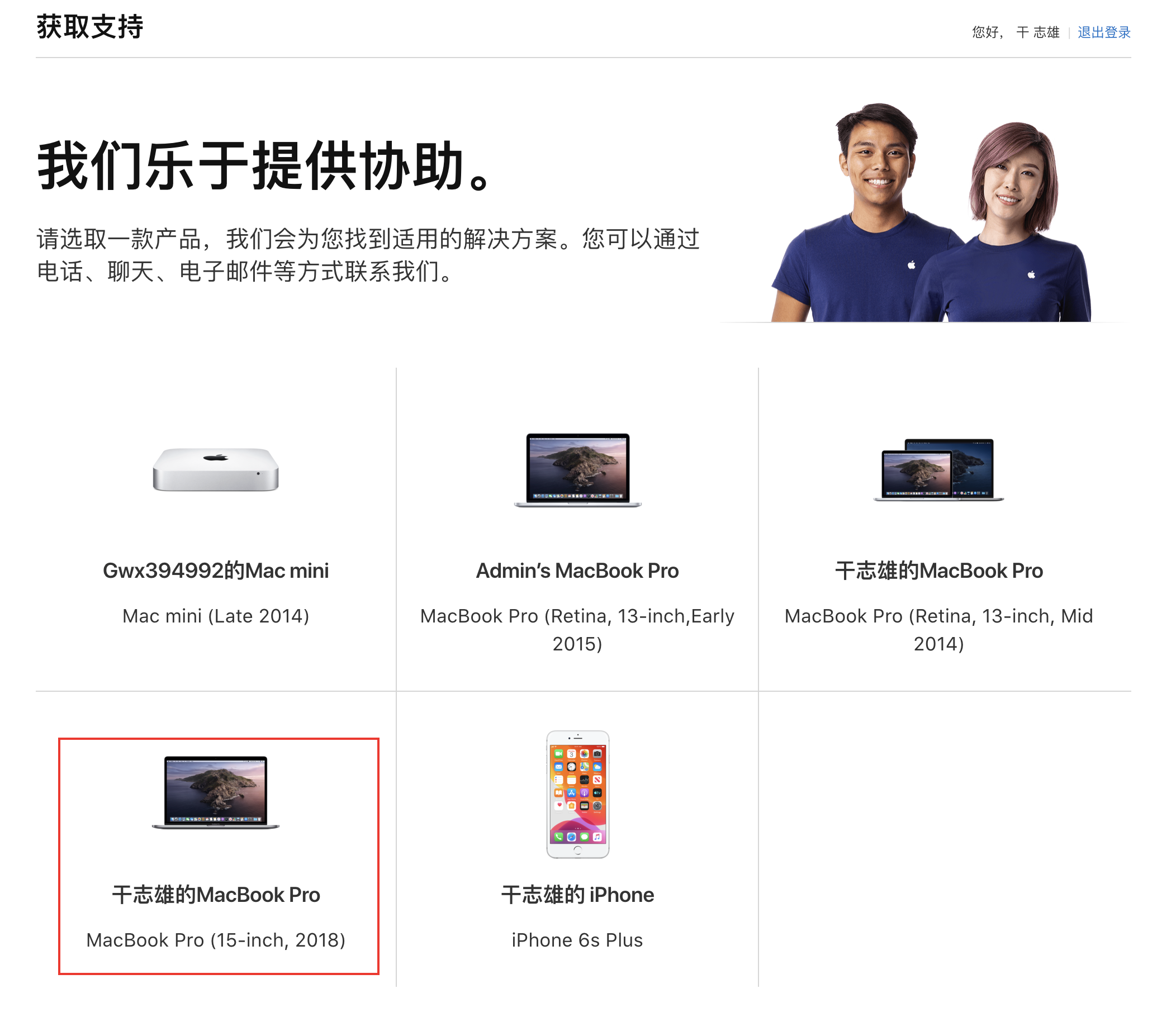
Task: Click the 获取支持 page title
Action: (91, 28)
